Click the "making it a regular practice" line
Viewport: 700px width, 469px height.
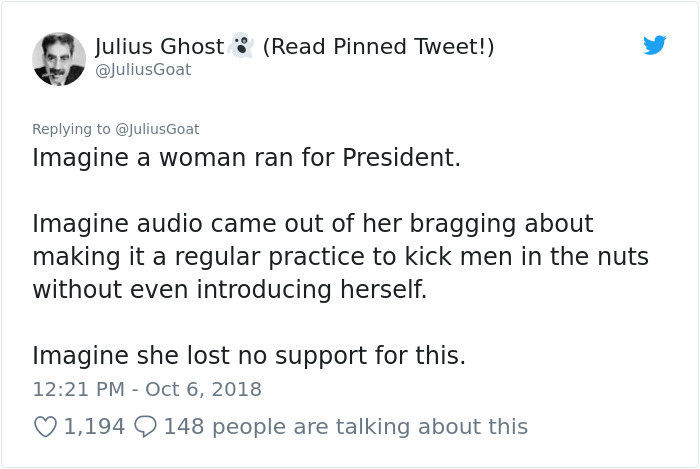pos(340,257)
